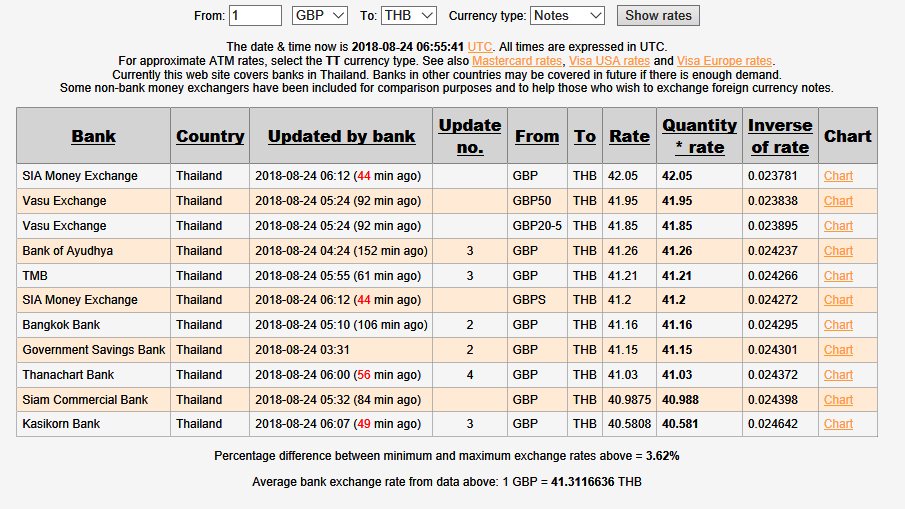Open Chart link for Bangkok Bank
The width and height of the screenshot is (905, 509).
[x=838, y=325]
